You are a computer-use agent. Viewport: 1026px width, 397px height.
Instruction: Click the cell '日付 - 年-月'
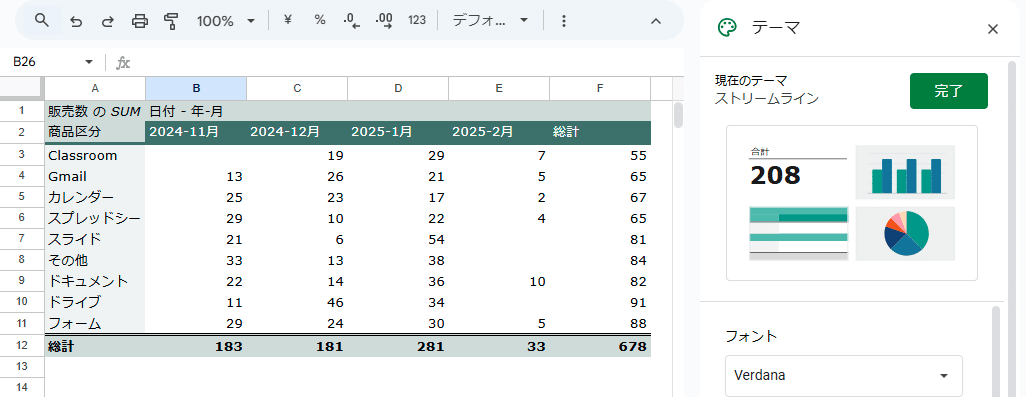[x=196, y=111]
